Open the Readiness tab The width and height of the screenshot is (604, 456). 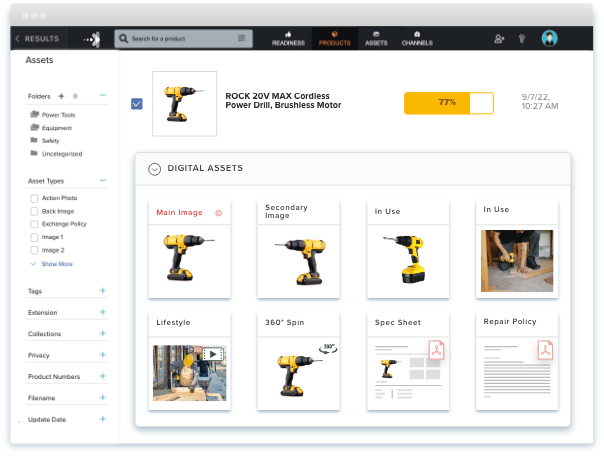pyautogui.click(x=288, y=39)
